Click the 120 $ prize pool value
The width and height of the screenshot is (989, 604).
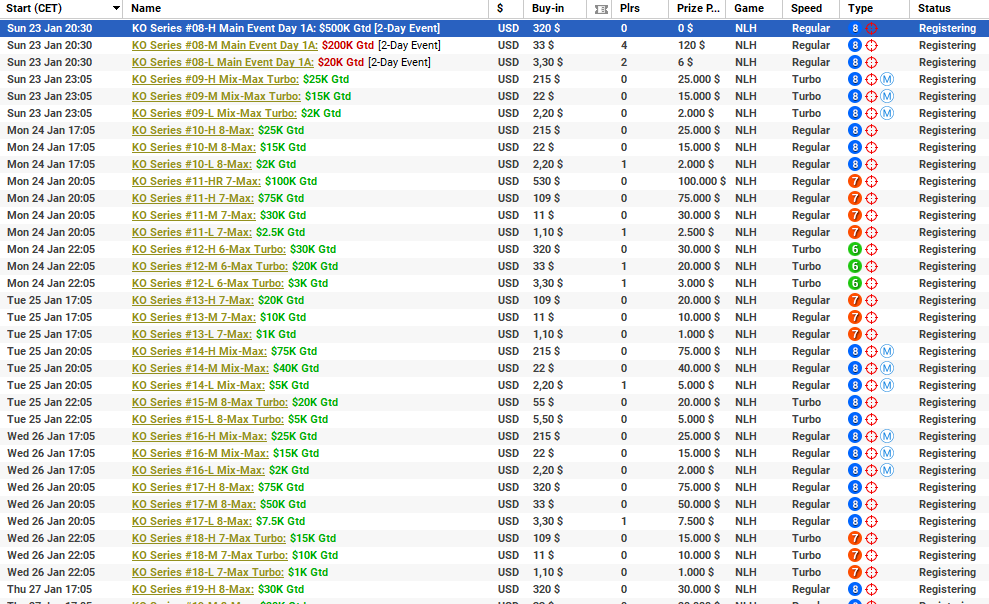pyautogui.click(x=691, y=45)
